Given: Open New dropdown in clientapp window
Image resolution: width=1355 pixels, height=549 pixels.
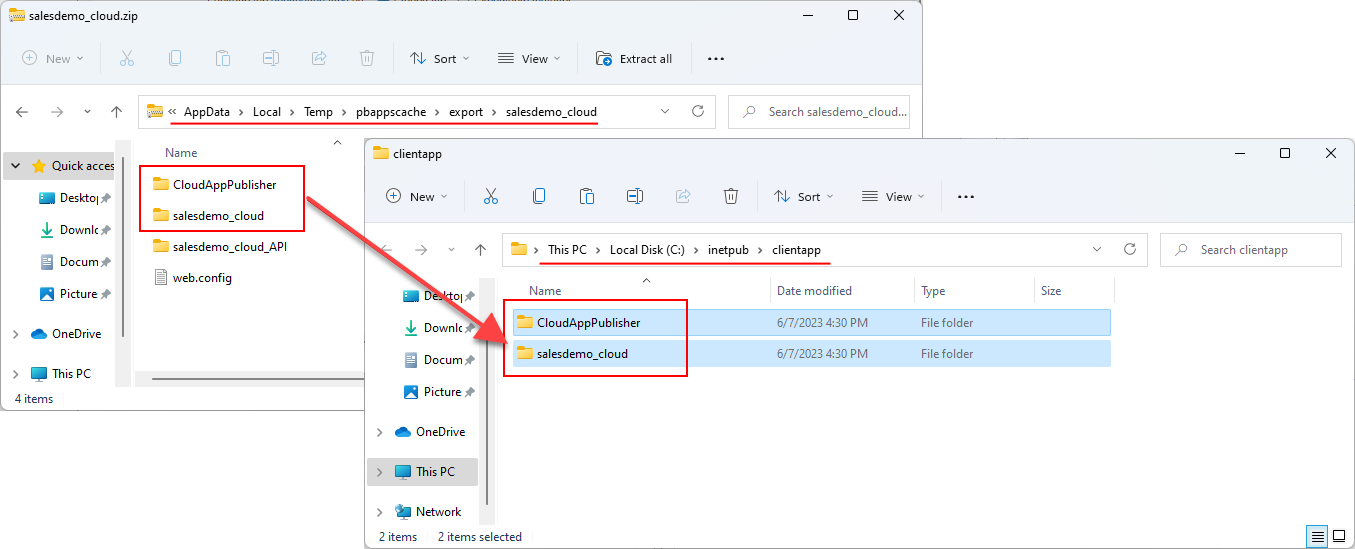Looking at the screenshot, I should (x=418, y=197).
